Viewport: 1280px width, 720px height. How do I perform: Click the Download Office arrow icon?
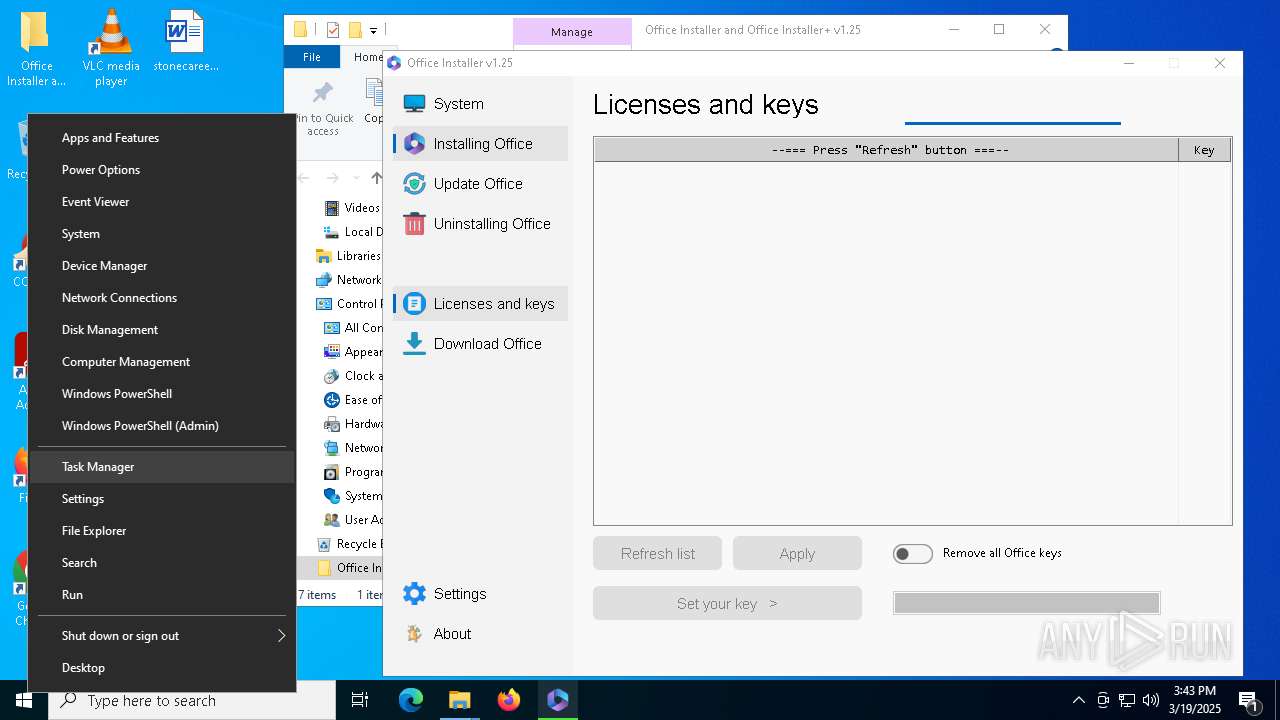[x=414, y=344]
